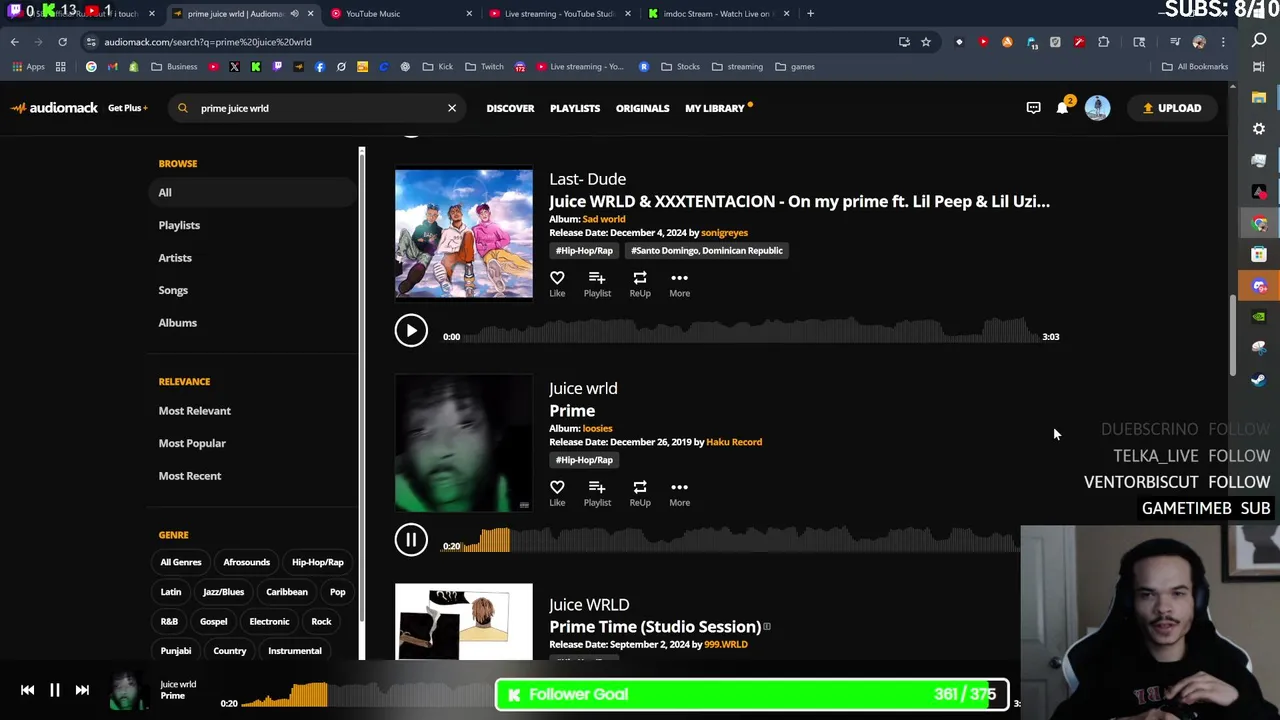Open the browser three-dot menu
The height and width of the screenshot is (720, 1280).
tap(1222, 42)
